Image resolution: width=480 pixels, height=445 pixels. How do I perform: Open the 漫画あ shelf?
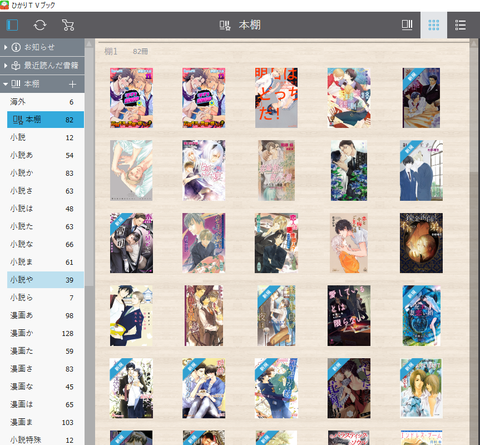coord(42,315)
